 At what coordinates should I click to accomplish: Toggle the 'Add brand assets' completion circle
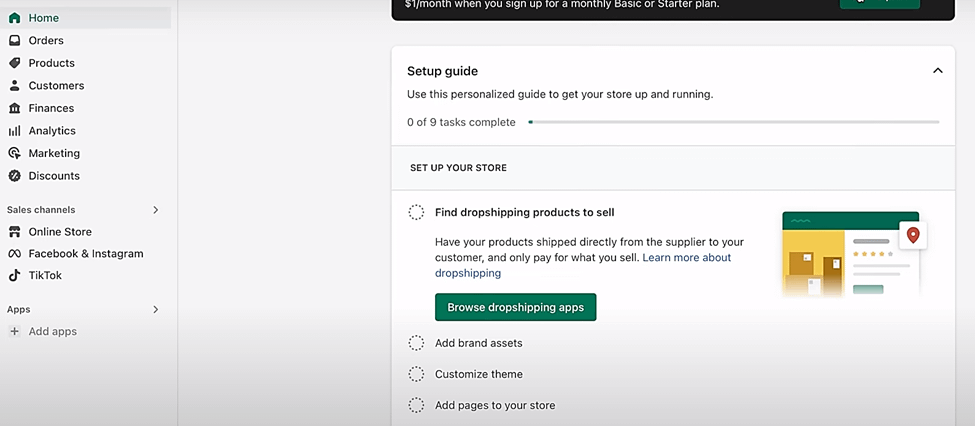point(416,343)
